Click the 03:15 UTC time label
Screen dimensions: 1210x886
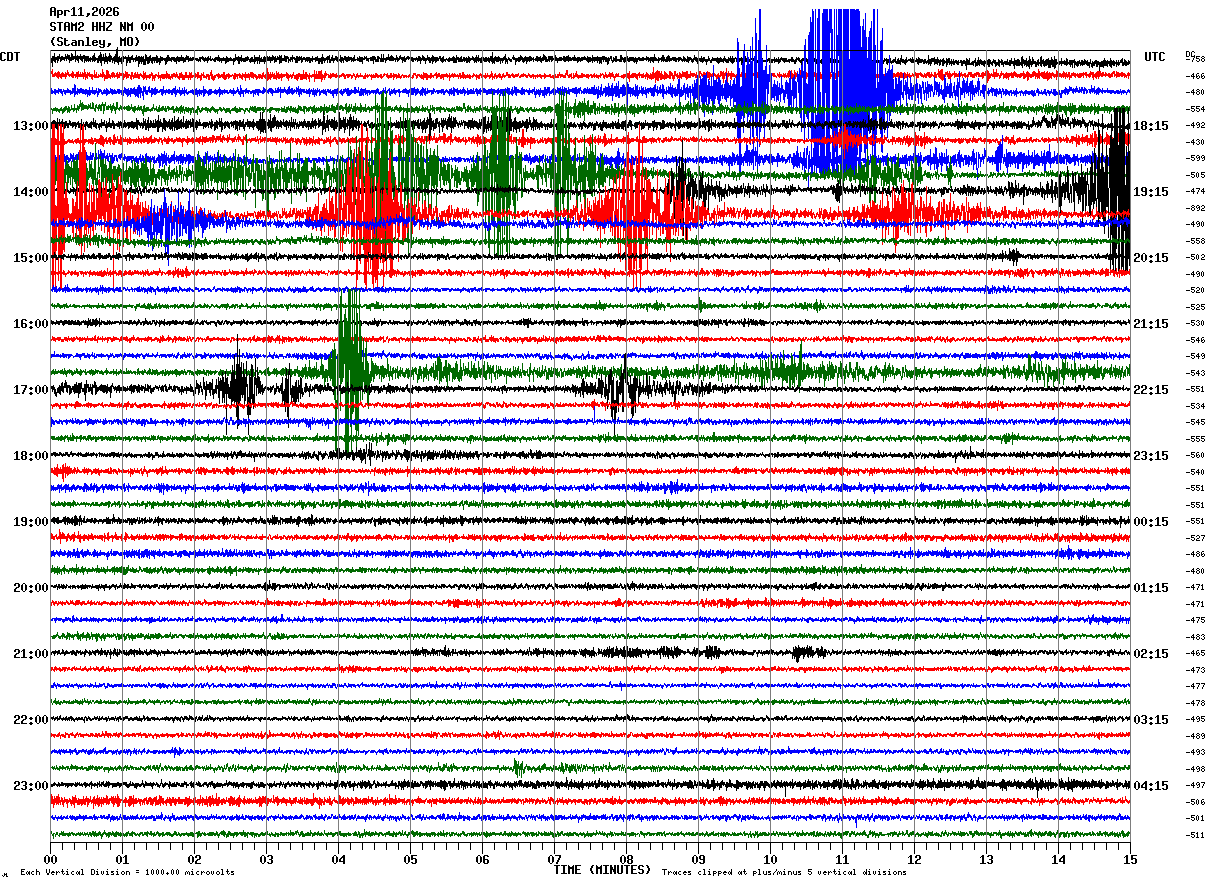click(1151, 720)
